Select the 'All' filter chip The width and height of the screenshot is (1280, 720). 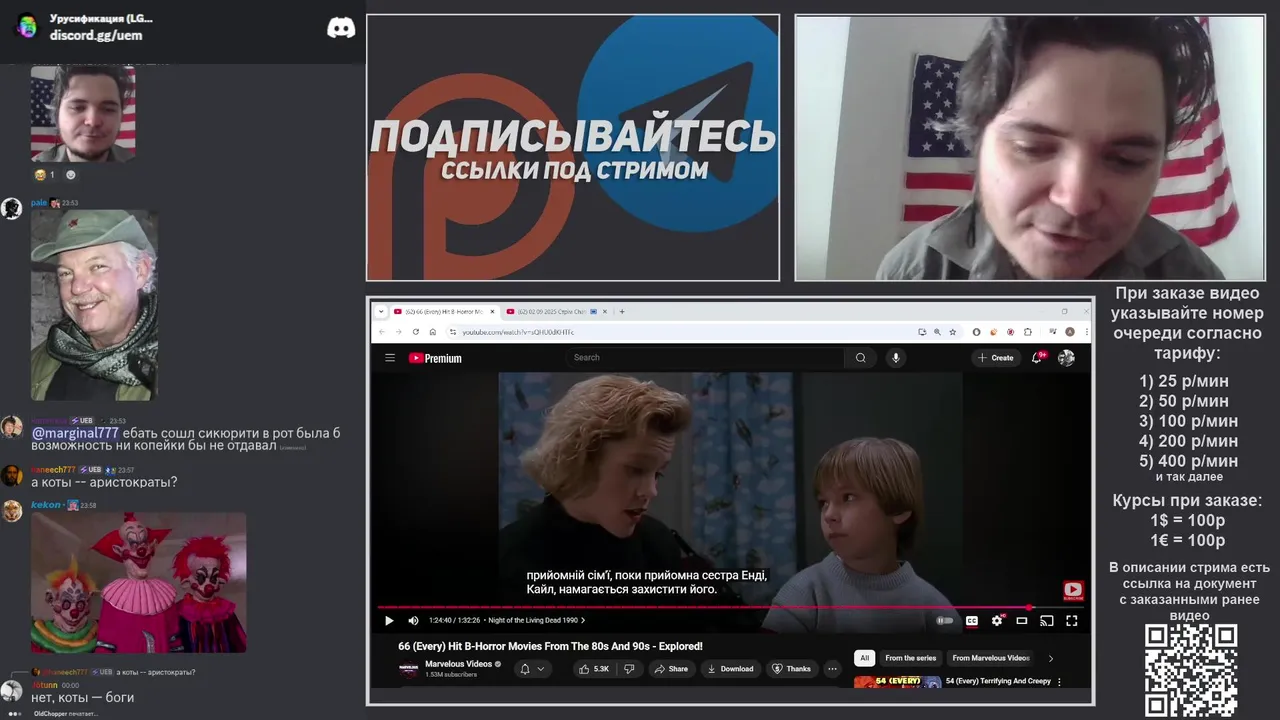tap(864, 658)
